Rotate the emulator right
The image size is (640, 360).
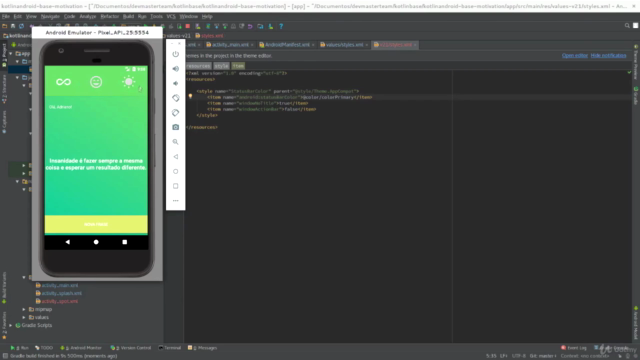[176, 113]
